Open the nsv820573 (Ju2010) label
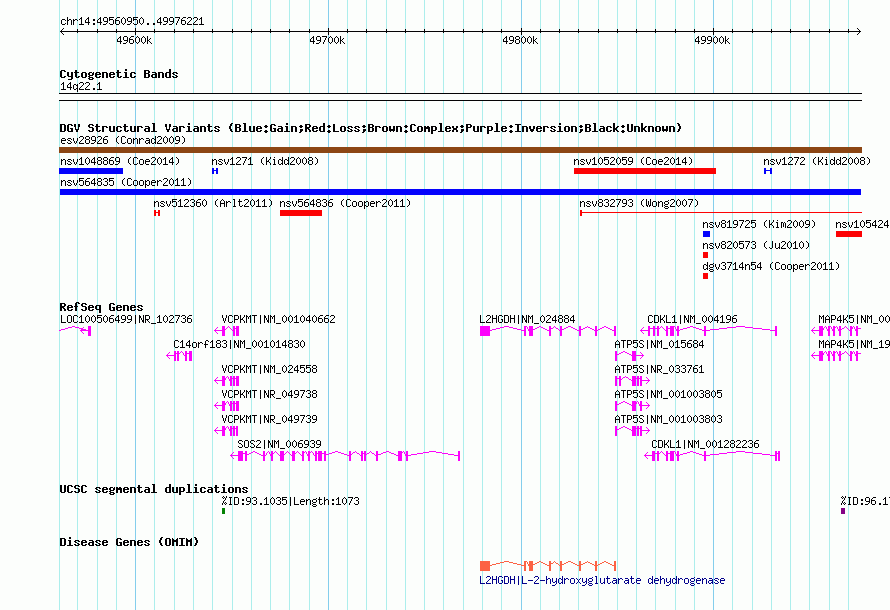Image resolution: width=890 pixels, height=610 pixels. click(756, 245)
